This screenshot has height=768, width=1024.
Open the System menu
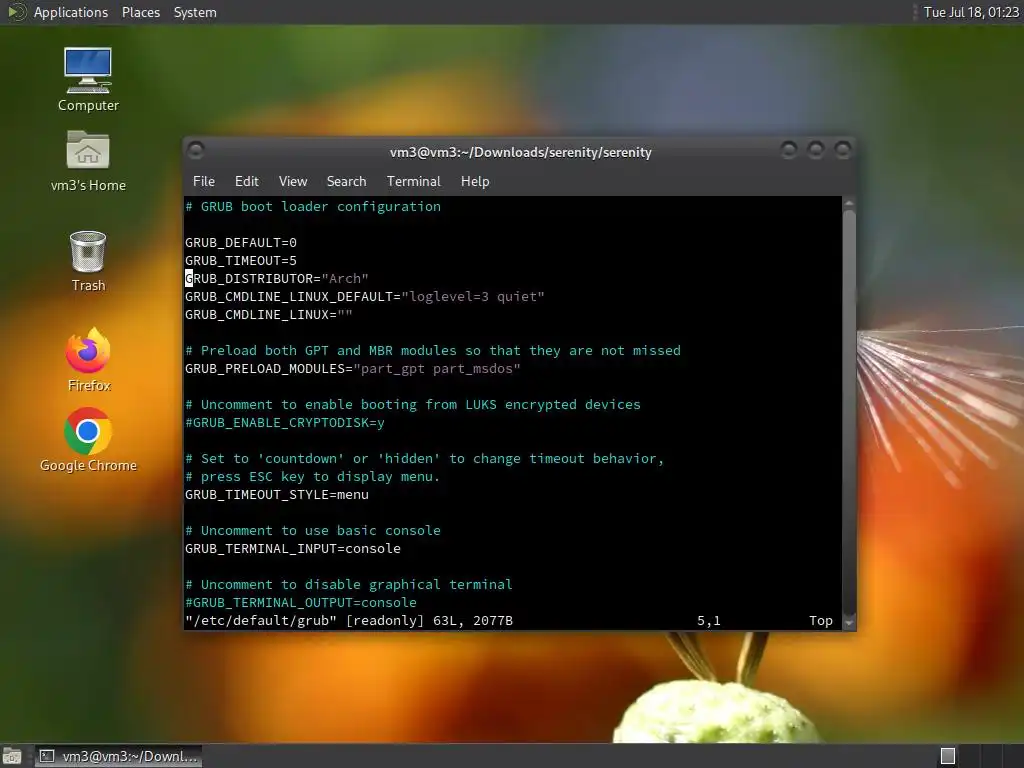click(x=195, y=12)
